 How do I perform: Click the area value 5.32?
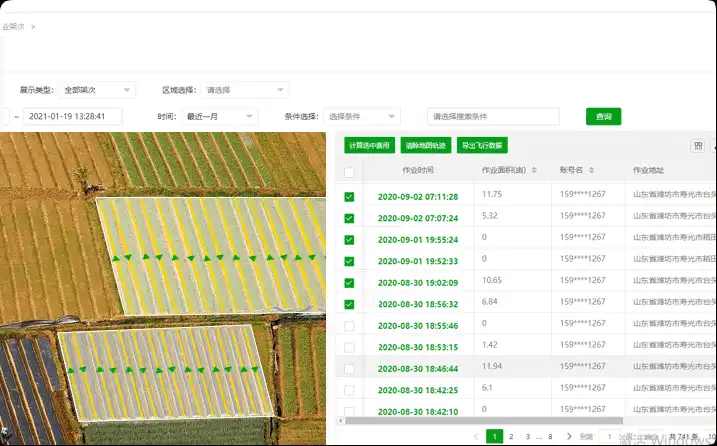pos(490,215)
